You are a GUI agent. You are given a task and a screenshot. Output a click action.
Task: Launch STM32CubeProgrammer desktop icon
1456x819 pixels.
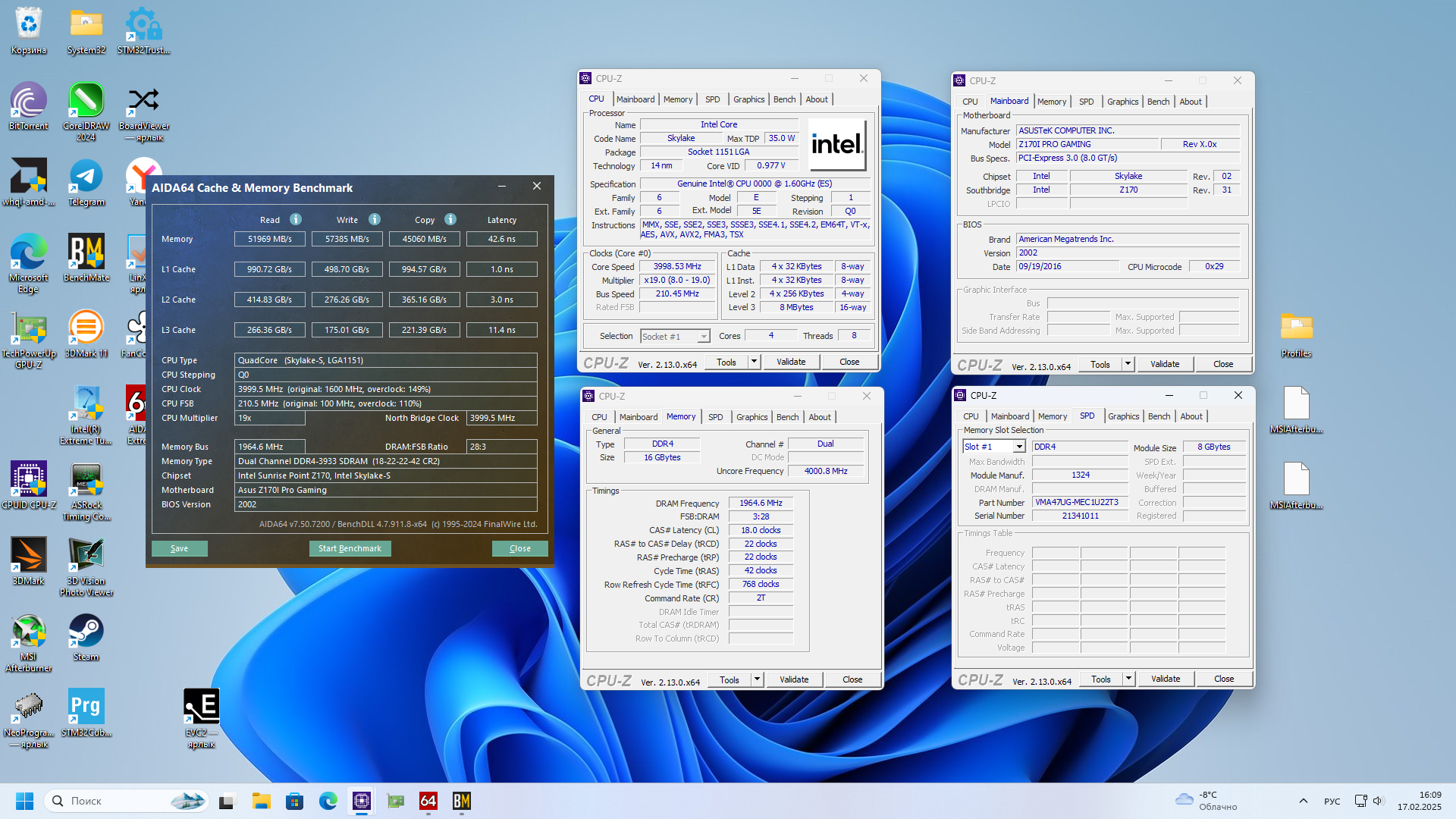point(86,713)
